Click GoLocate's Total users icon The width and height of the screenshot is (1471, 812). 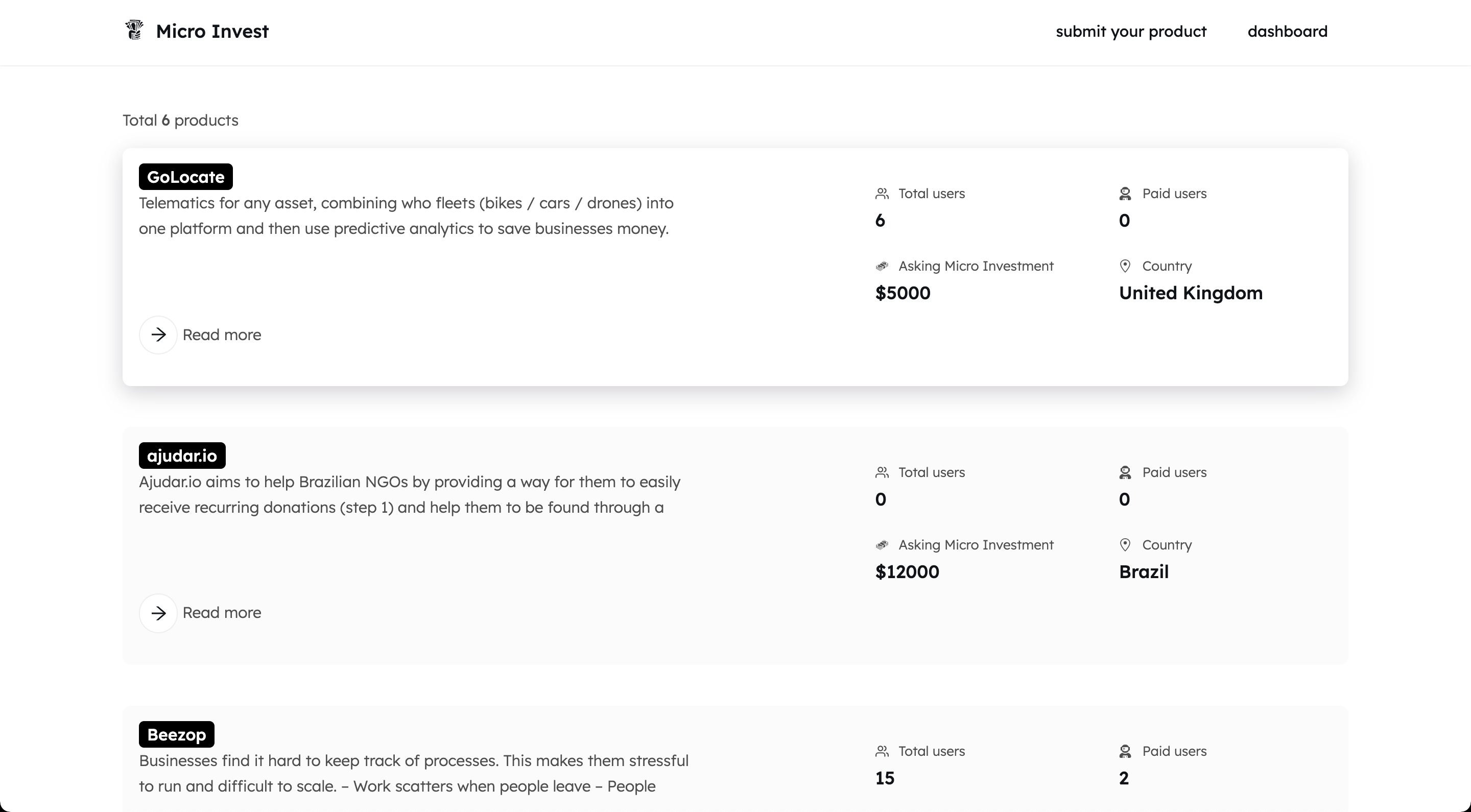882,194
